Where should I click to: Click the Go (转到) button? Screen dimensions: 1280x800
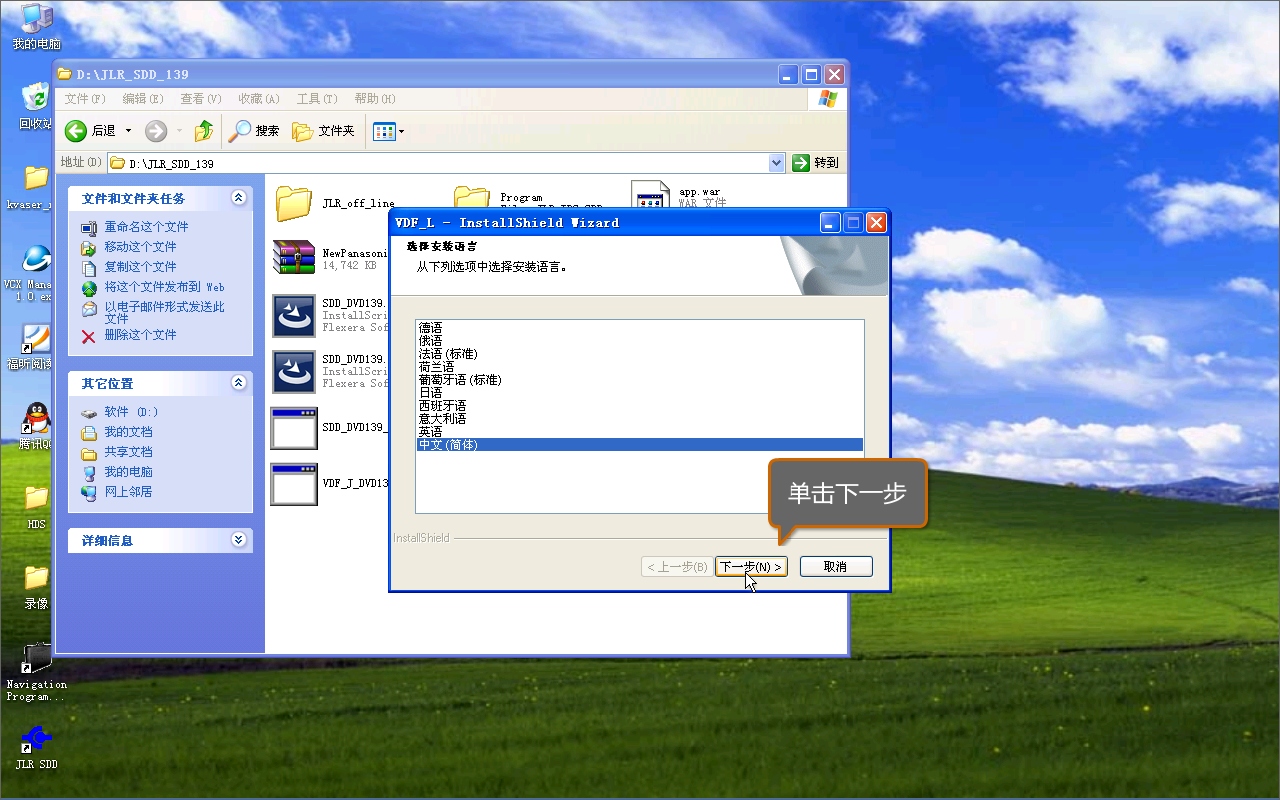pyautogui.click(x=815, y=163)
